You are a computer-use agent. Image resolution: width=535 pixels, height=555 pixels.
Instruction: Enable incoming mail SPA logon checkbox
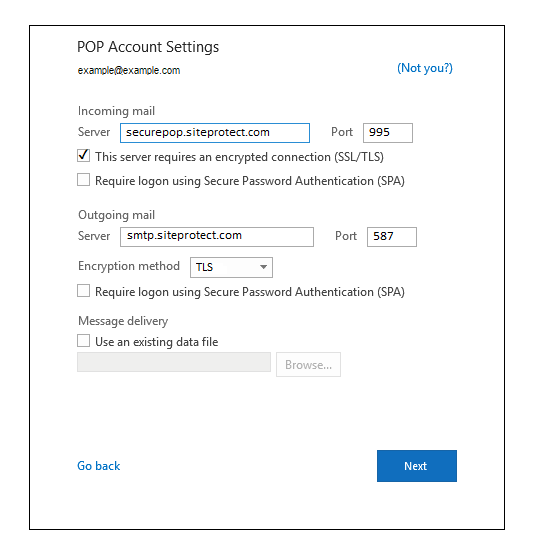click(x=84, y=180)
